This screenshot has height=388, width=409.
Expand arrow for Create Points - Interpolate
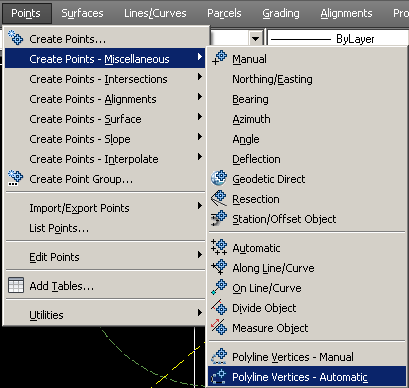coord(199,157)
